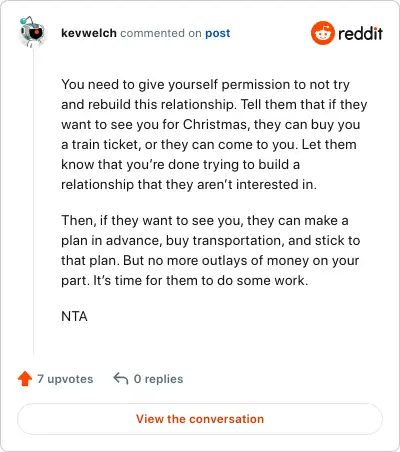Screen dimensions: 400x452
Task: Click the vertical comment thread line
Action: tap(33, 200)
